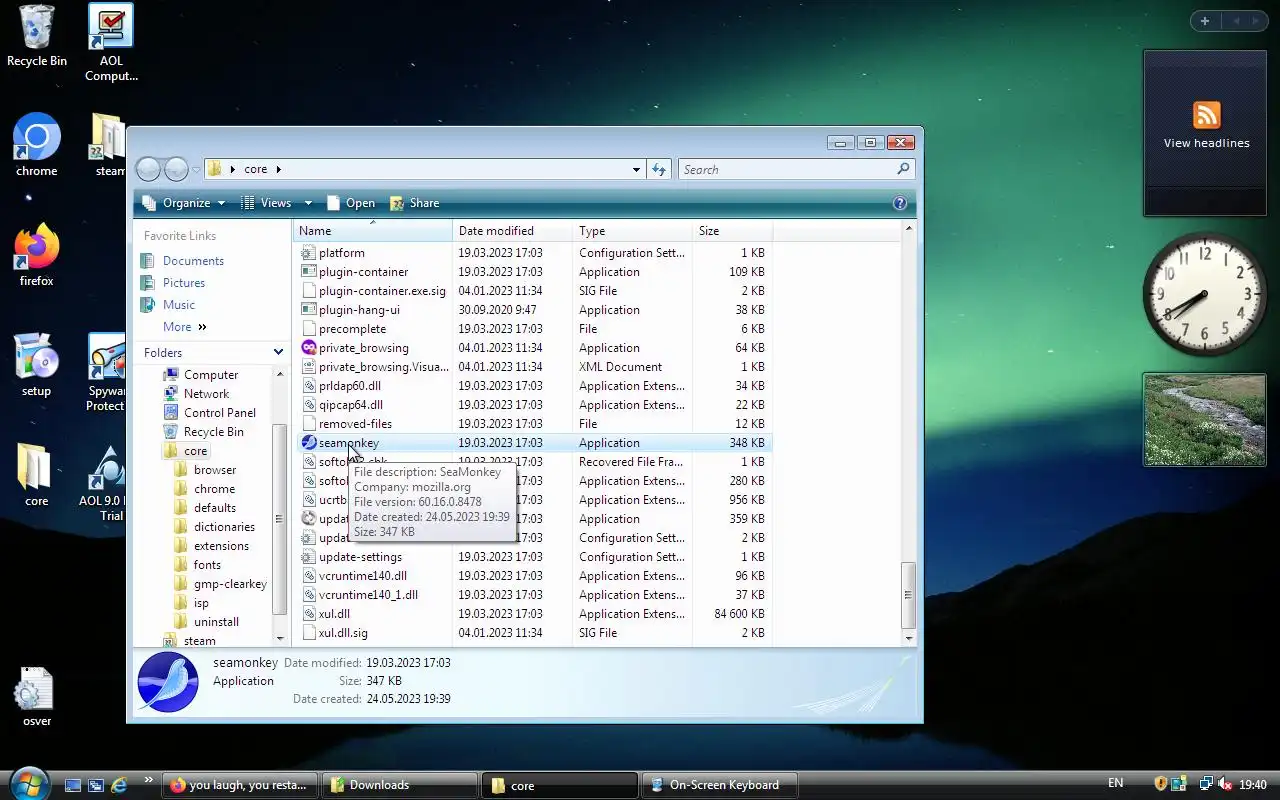The width and height of the screenshot is (1280, 800).
Task: Sort by Name column header
Action: [x=373, y=231]
